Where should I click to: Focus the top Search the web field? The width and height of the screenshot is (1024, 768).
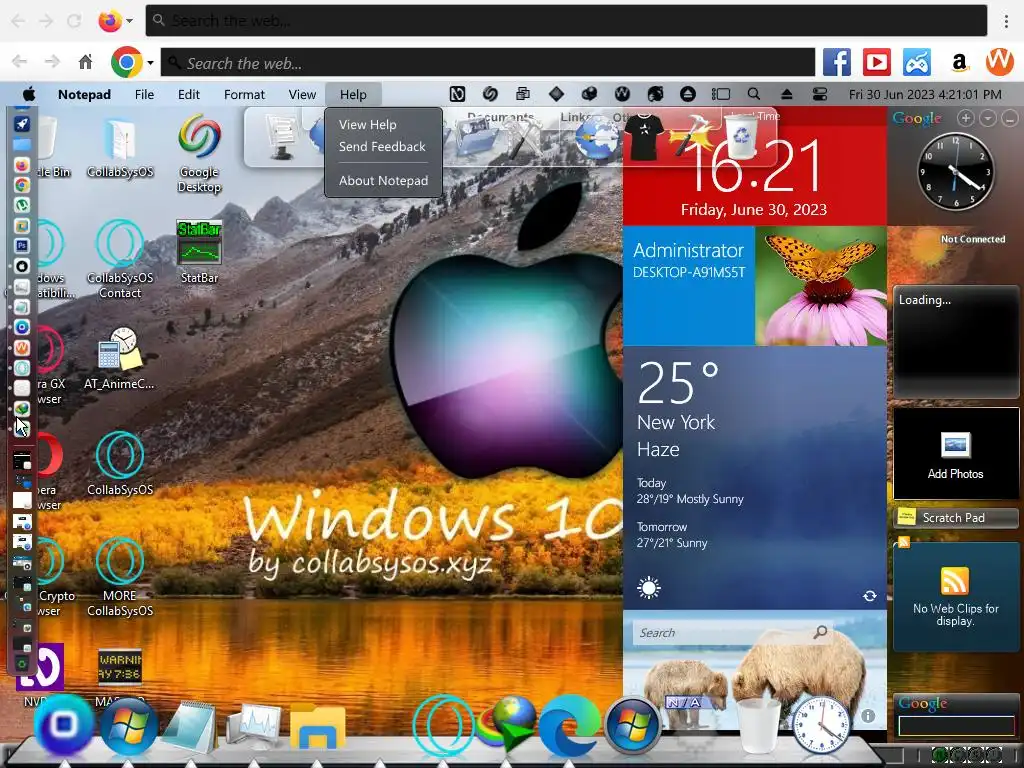pyautogui.click(x=566, y=21)
